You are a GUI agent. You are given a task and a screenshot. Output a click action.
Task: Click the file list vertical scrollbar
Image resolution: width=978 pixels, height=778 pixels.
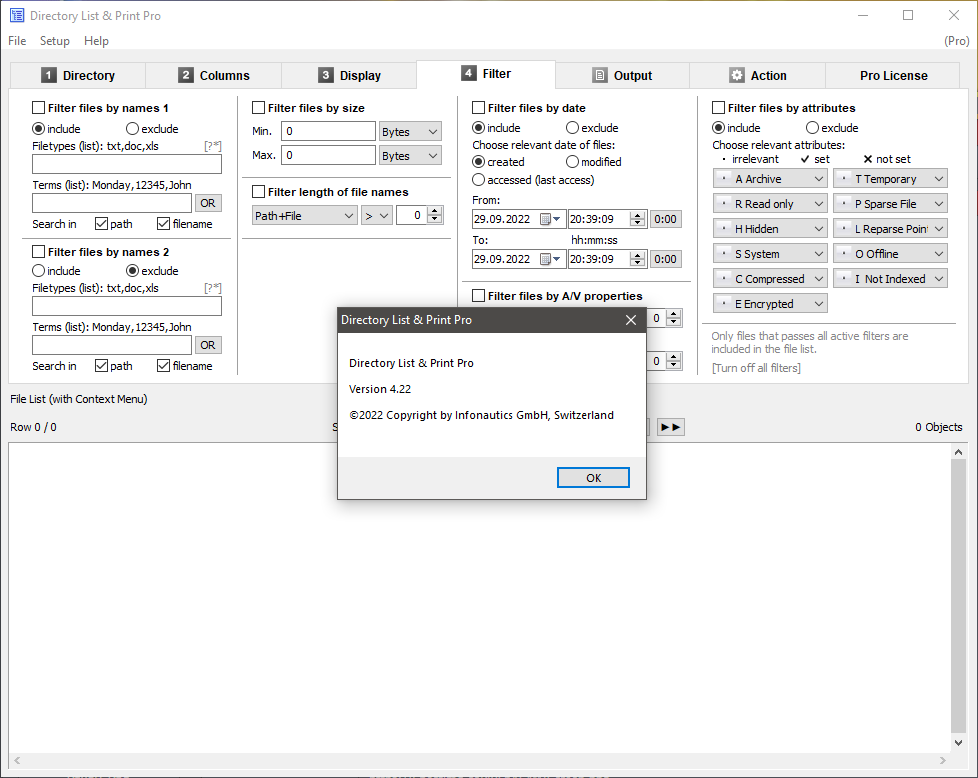pos(959,596)
